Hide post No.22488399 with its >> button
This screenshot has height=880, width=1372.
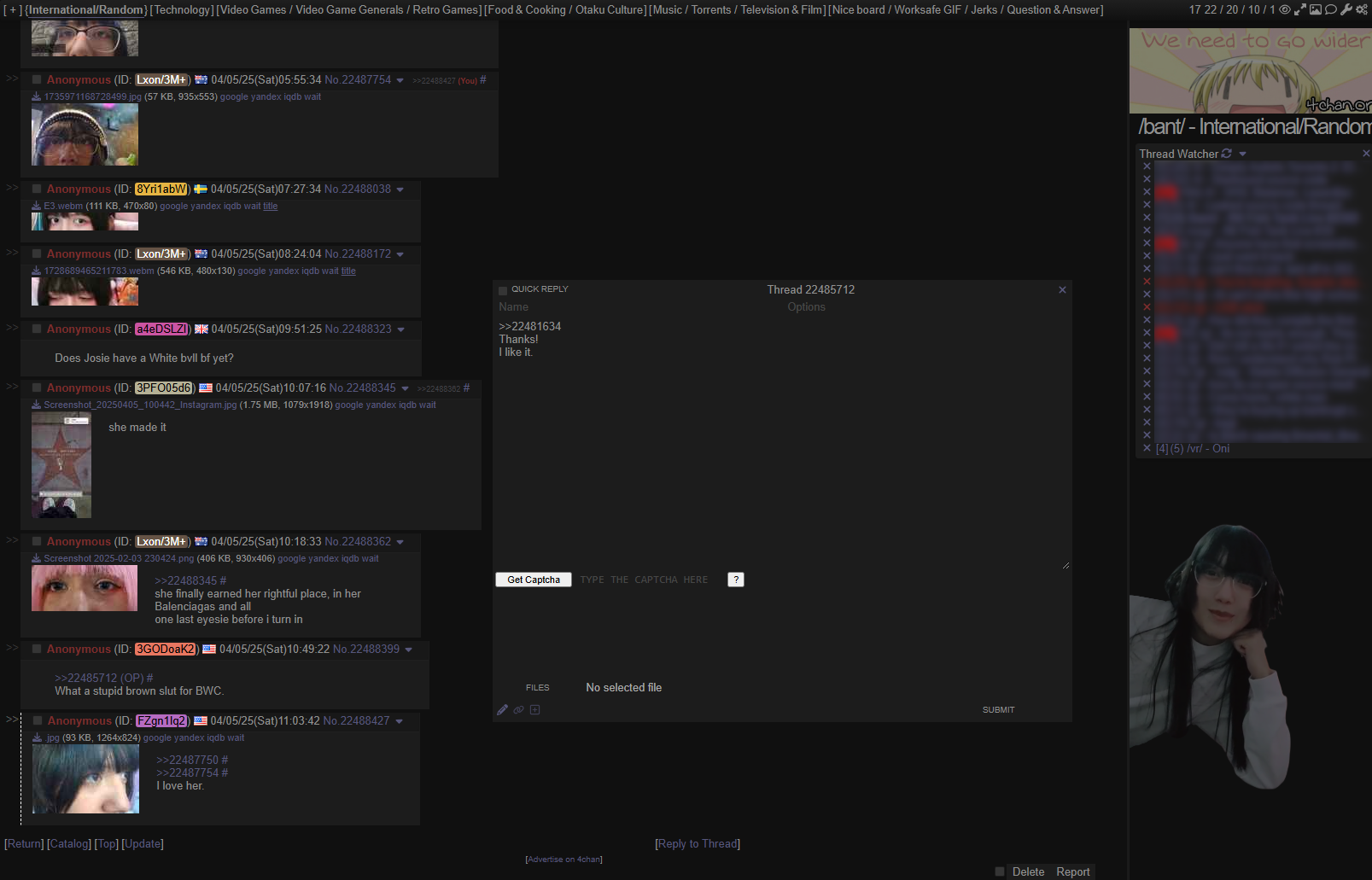point(12,648)
